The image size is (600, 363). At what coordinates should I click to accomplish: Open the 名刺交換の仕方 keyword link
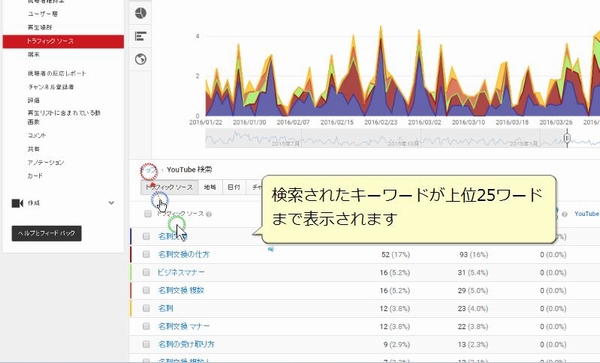pyautogui.click(x=184, y=254)
